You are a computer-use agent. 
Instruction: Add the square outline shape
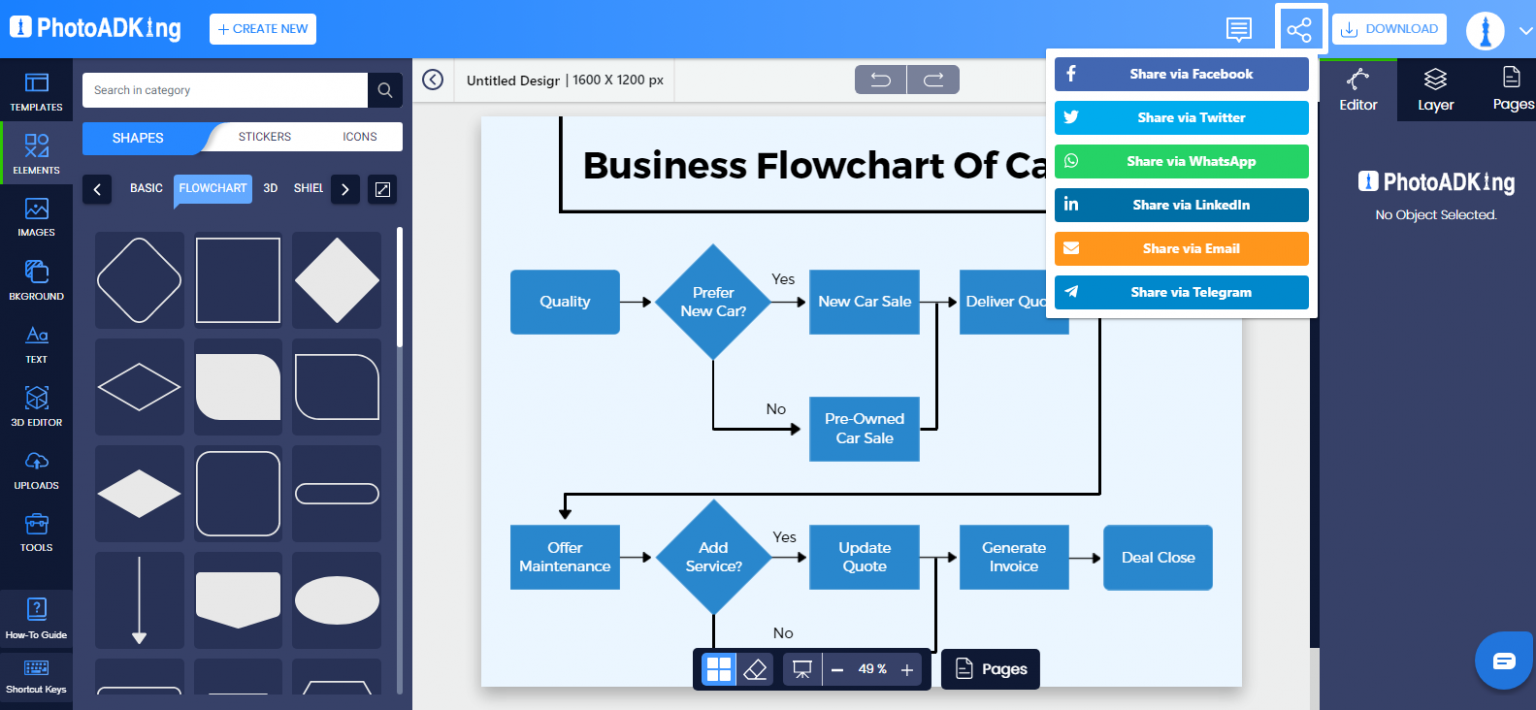[x=238, y=280]
